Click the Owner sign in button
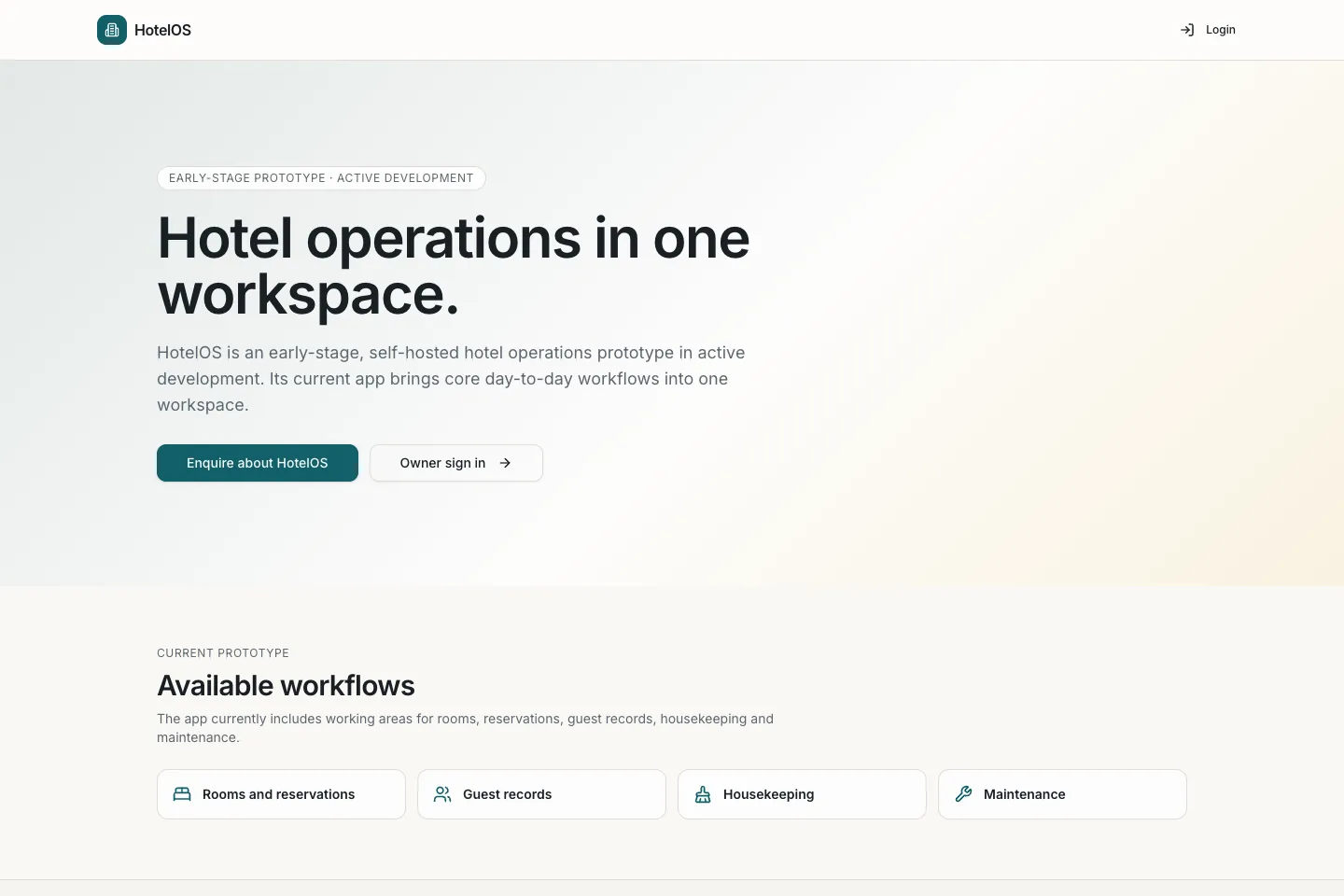This screenshot has height=896, width=1344. 456,463
